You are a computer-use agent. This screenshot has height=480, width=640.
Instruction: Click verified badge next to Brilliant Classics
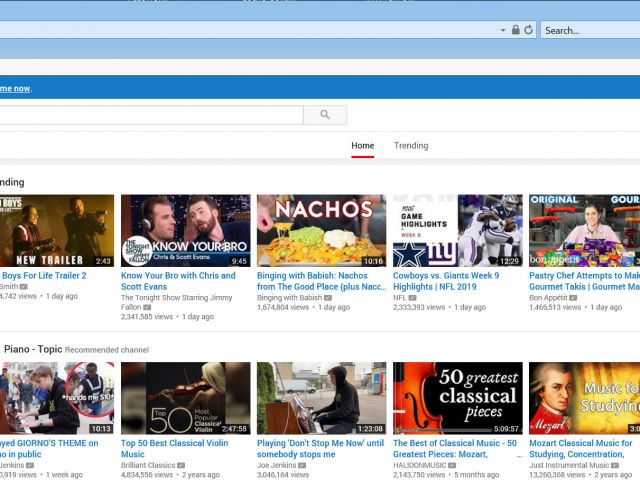pyautogui.click(x=181, y=465)
